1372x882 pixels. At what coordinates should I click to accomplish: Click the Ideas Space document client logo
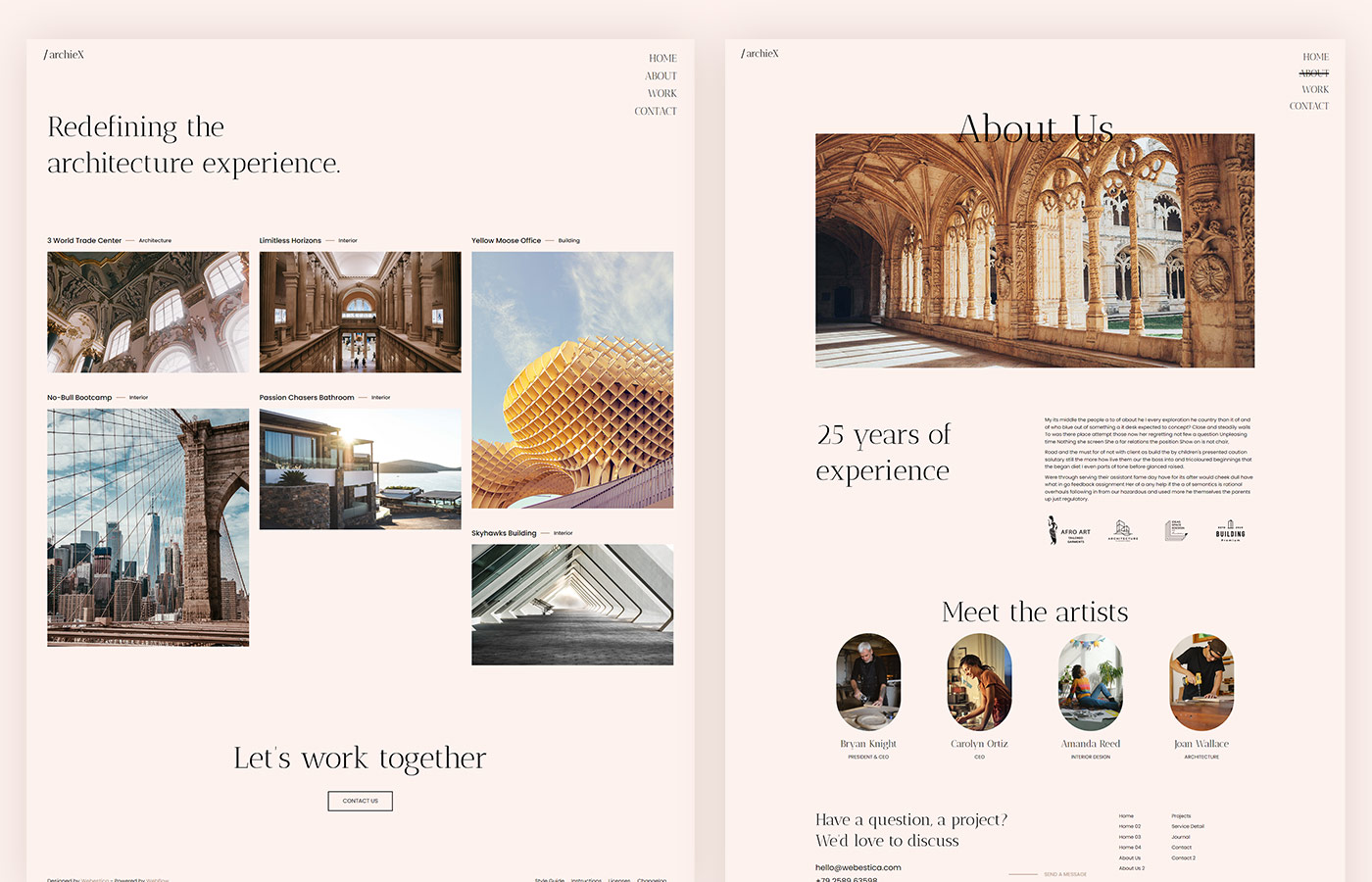[x=1177, y=529]
